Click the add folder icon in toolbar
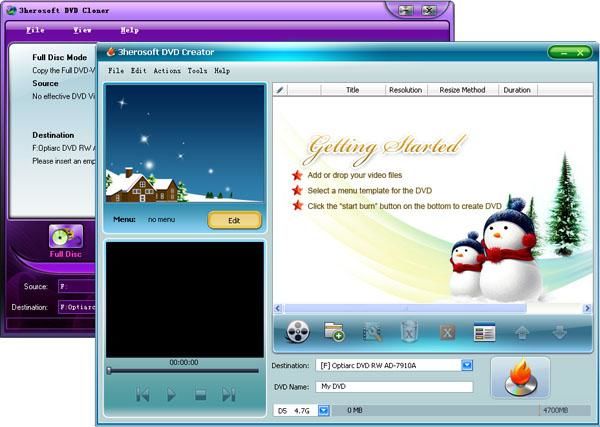The height and width of the screenshot is (427, 600). (x=334, y=331)
